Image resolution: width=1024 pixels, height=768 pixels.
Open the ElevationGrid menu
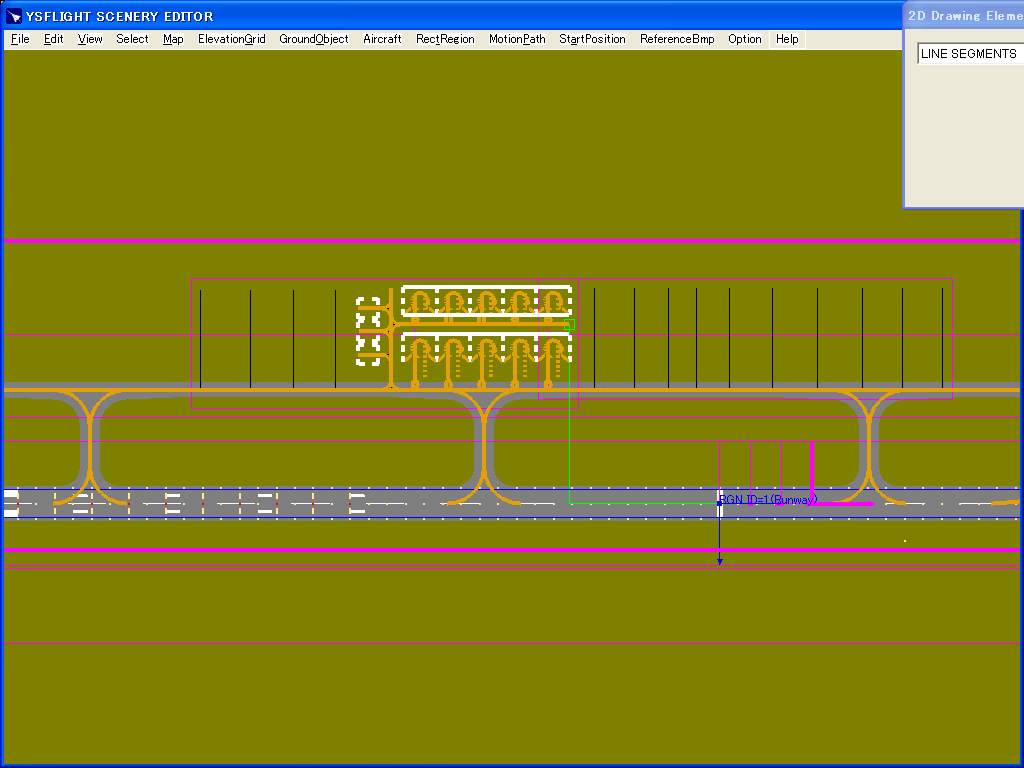pyautogui.click(x=232, y=39)
